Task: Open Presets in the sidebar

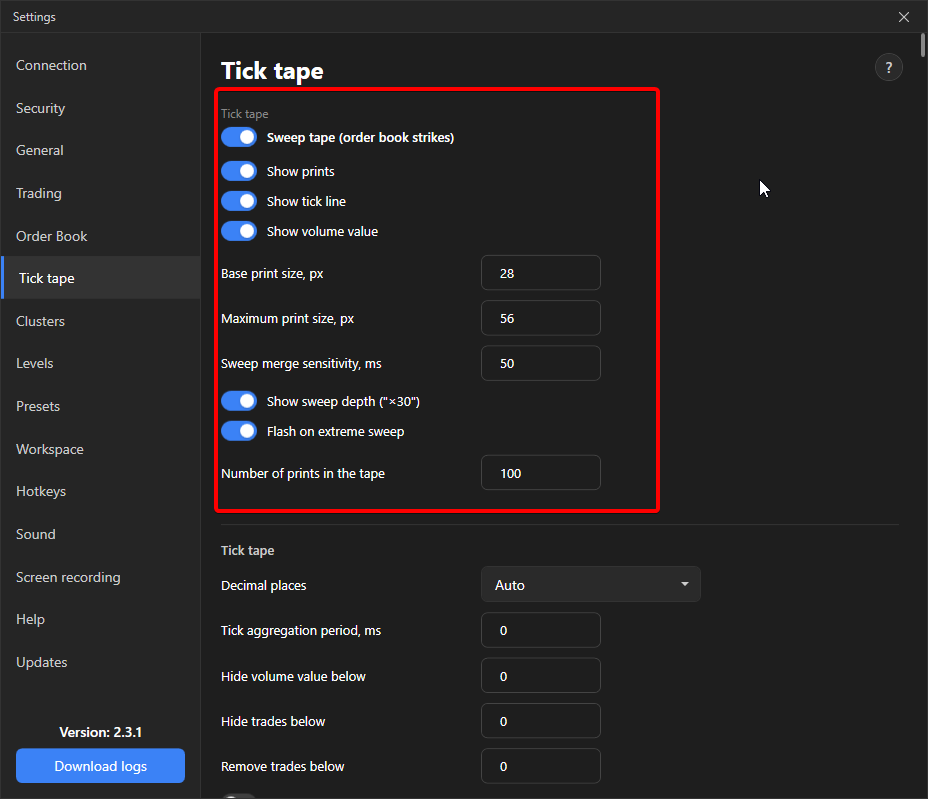Action: pyautogui.click(x=101, y=407)
